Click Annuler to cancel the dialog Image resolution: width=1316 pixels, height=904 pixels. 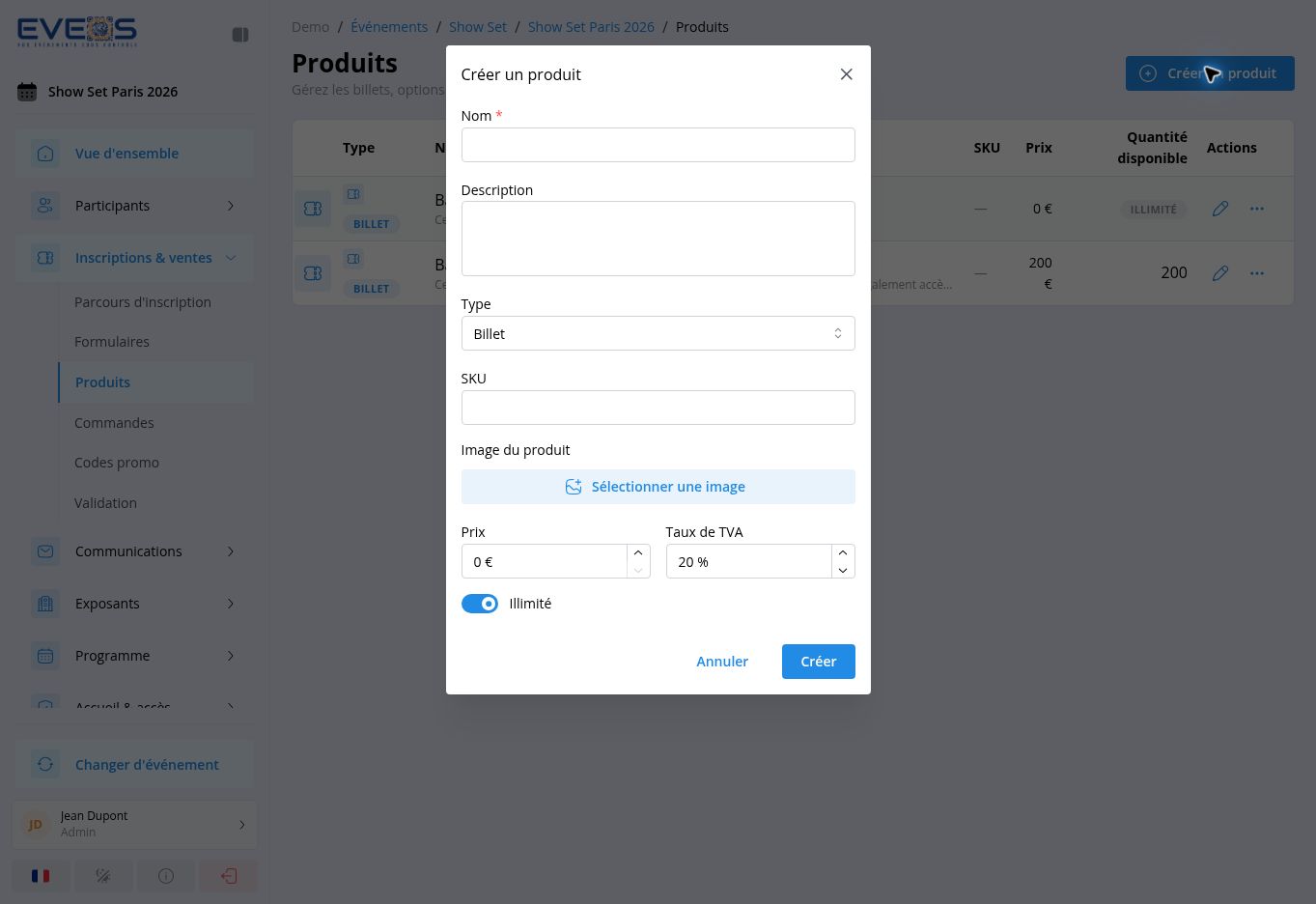(x=722, y=662)
